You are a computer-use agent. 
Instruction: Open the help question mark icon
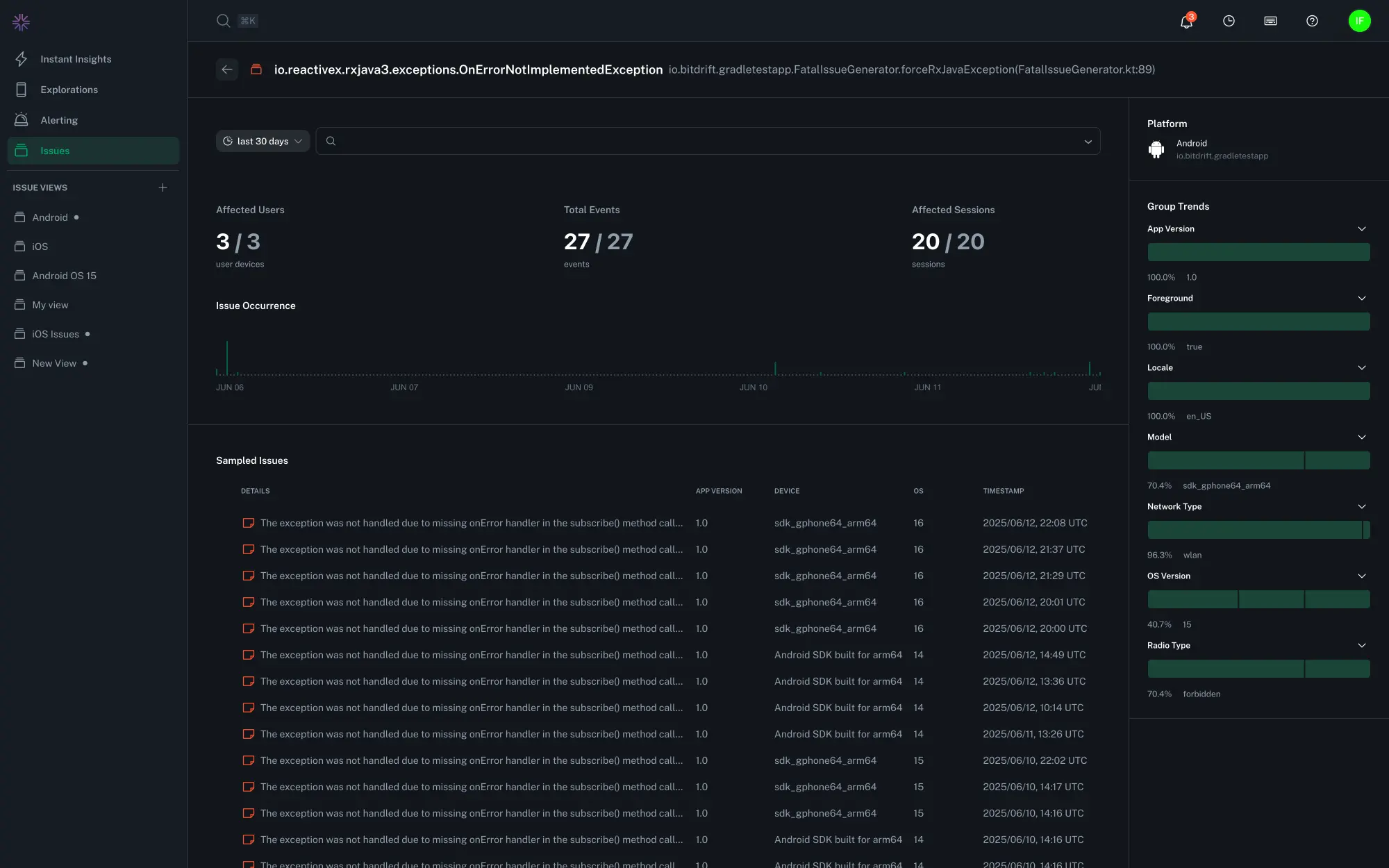(1312, 21)
